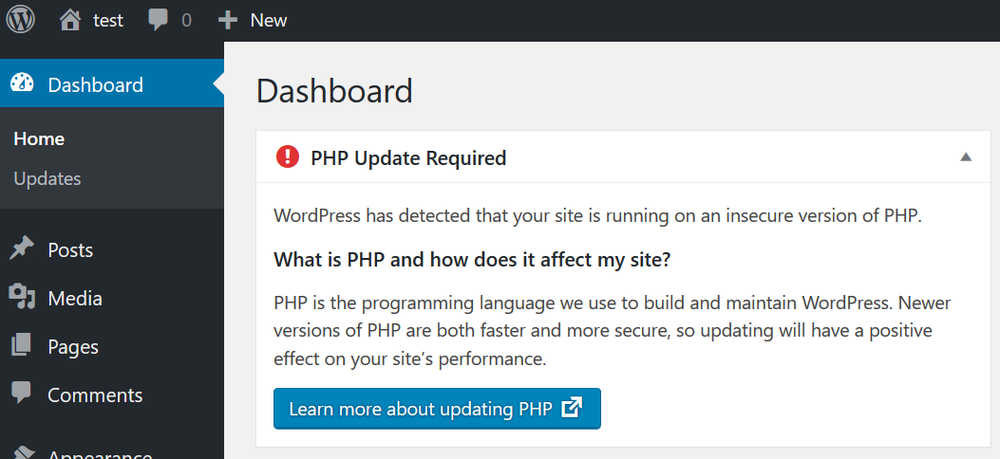1000x459 pixels.
Task: Select the Posts pushpin icon
Action: [22, 249]
